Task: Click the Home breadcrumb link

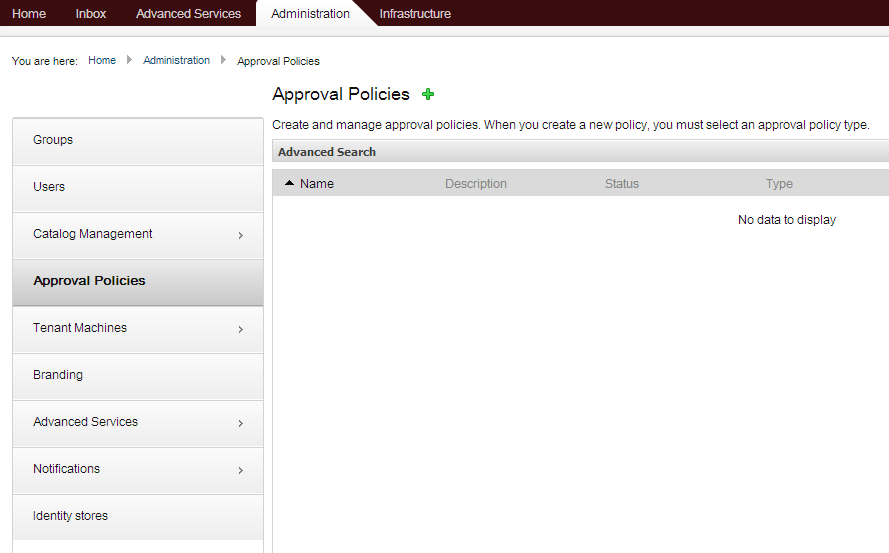Action: pos(102,61)
